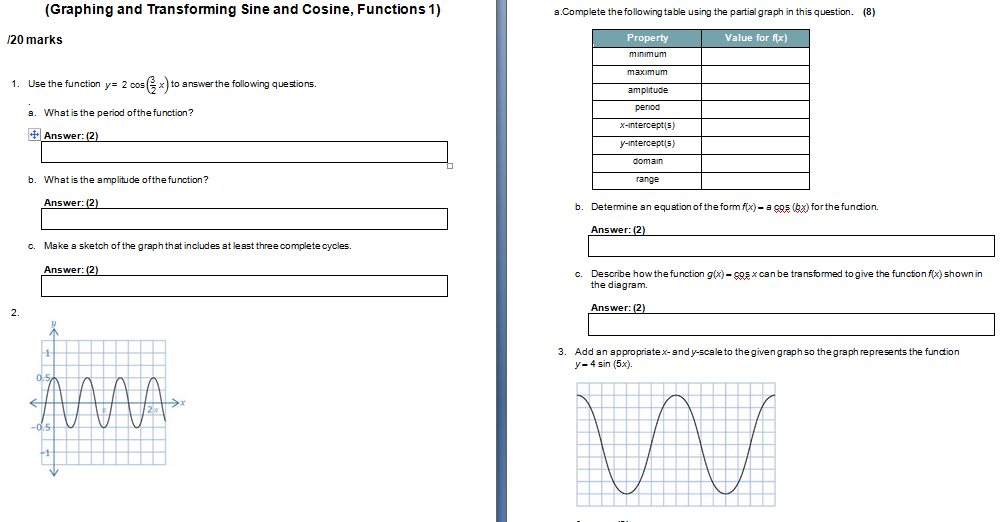The image size is (1008, 522).
Task: Click the '/20 marks' text
Action: click(x=35, y=40)
